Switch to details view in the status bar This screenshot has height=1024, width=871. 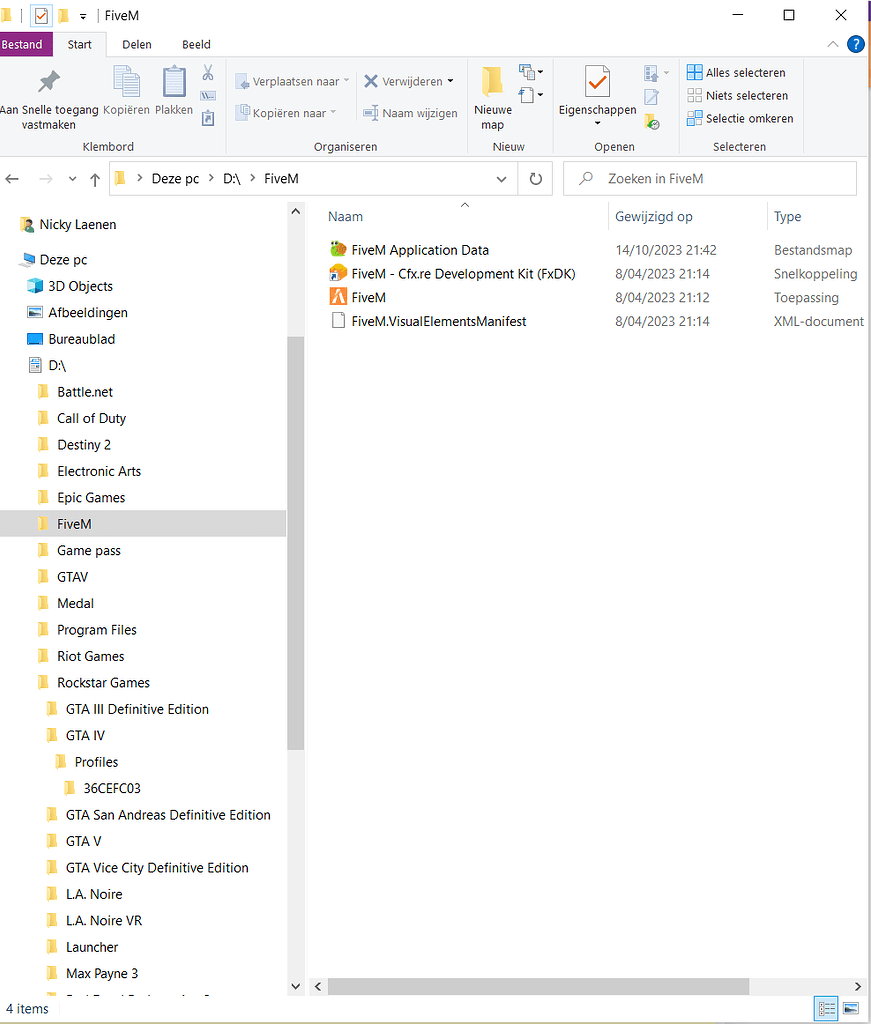[826, 1009]
